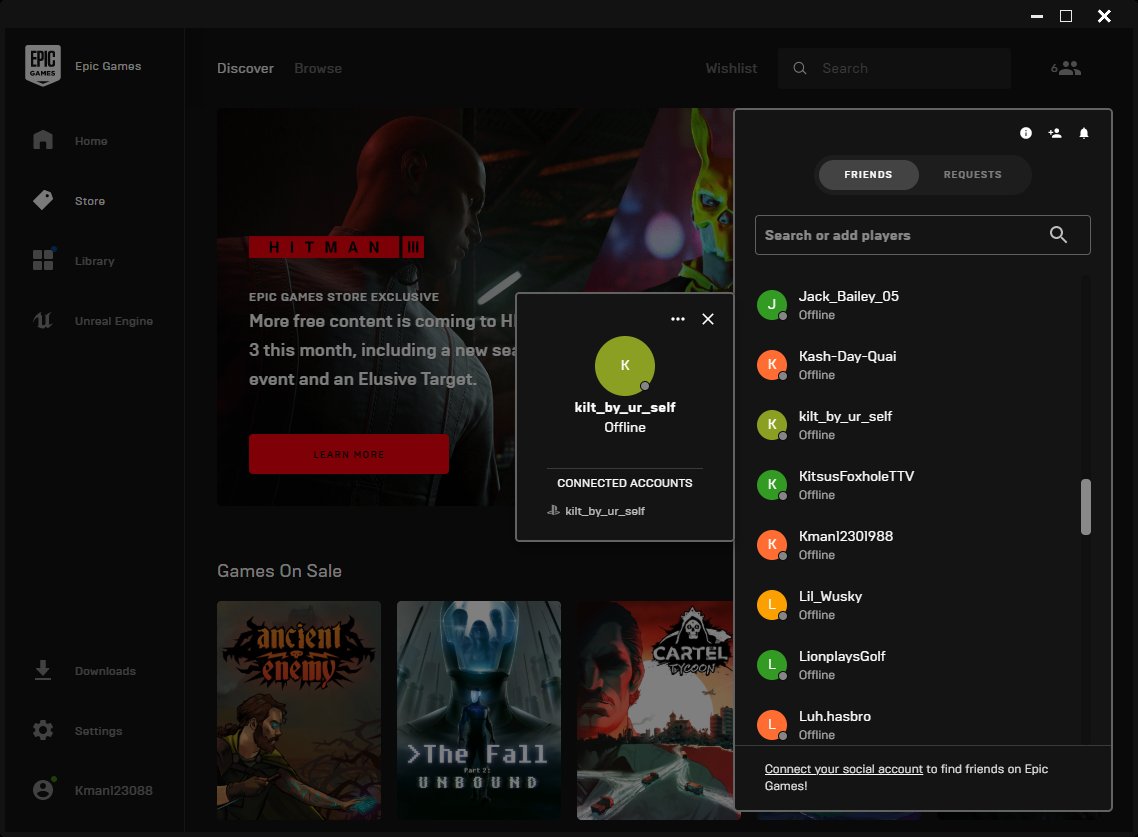Click Connect your social account link
This screenshot has width=1138, height=837.
click(843, 769)
